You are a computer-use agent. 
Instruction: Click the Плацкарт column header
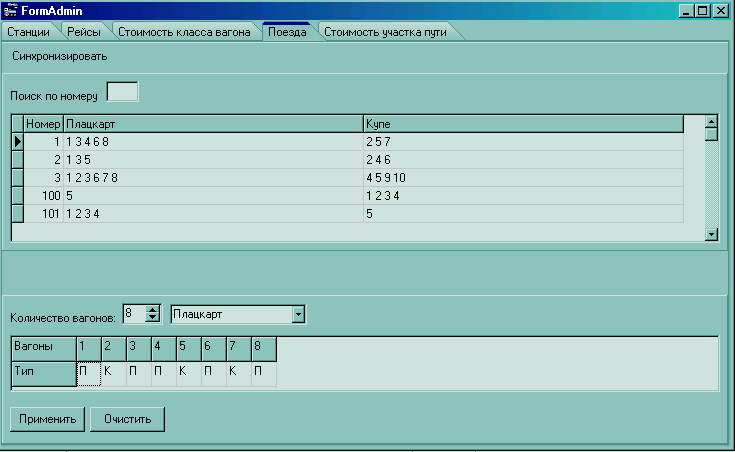213,124
